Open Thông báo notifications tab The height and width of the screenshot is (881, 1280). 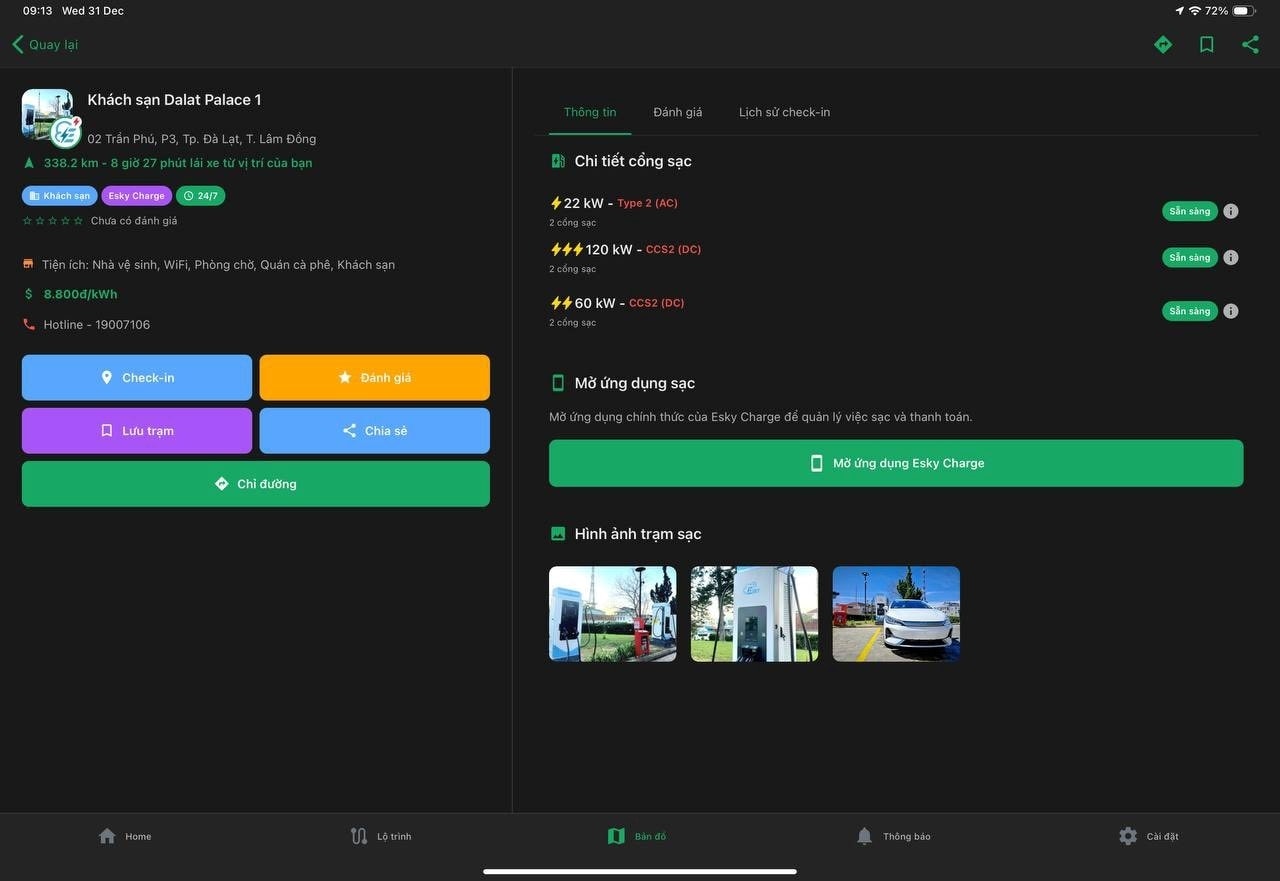[x=893, y=836]
